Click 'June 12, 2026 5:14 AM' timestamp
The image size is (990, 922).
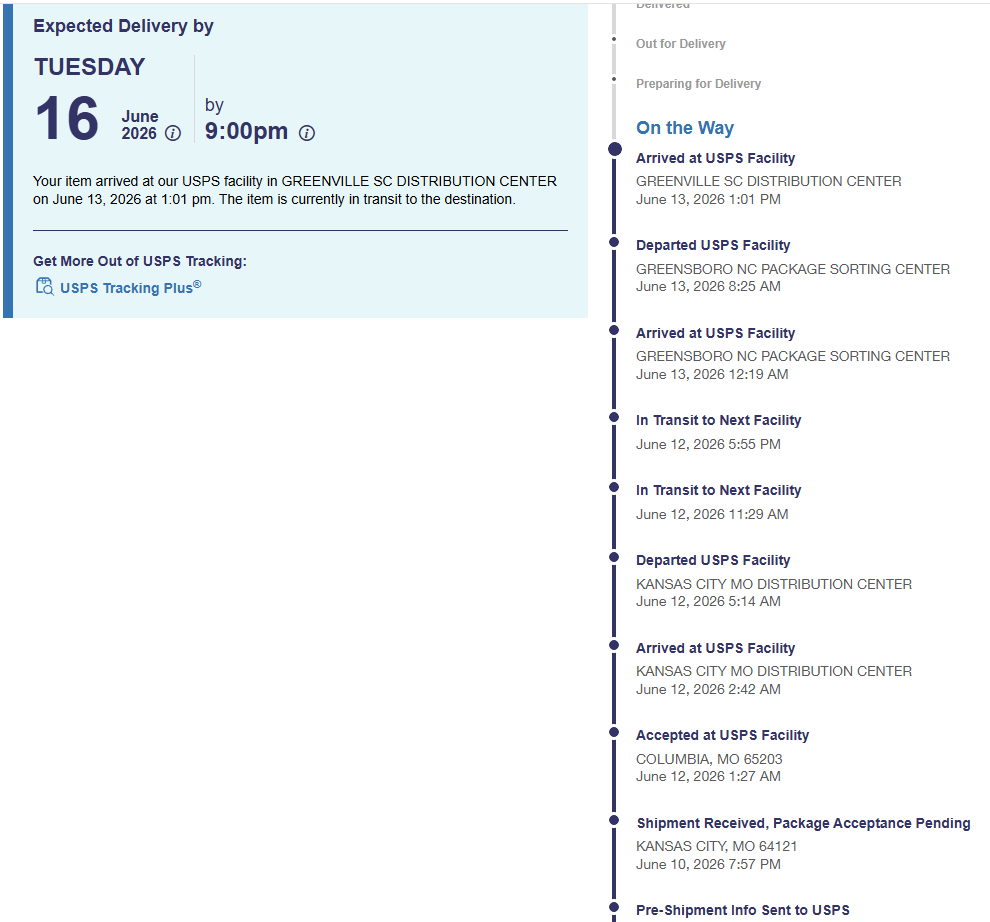[708, 602]
